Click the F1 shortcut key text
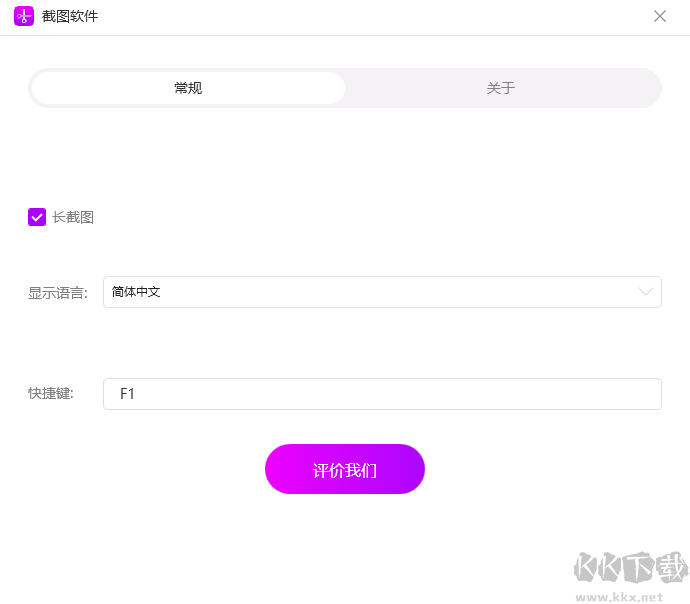This screenshot has height=604, width=690. [x=127, y=394]
